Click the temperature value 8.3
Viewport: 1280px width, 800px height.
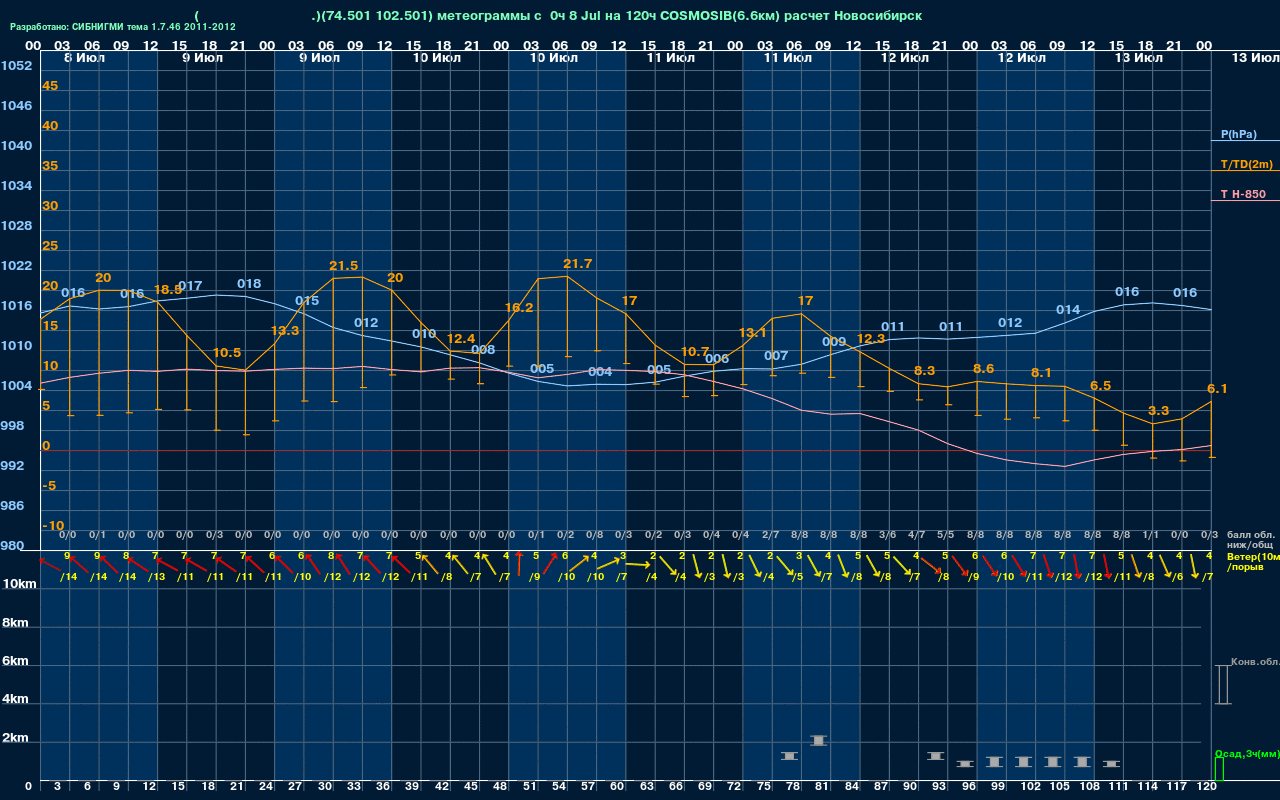[x=925, y=371]
